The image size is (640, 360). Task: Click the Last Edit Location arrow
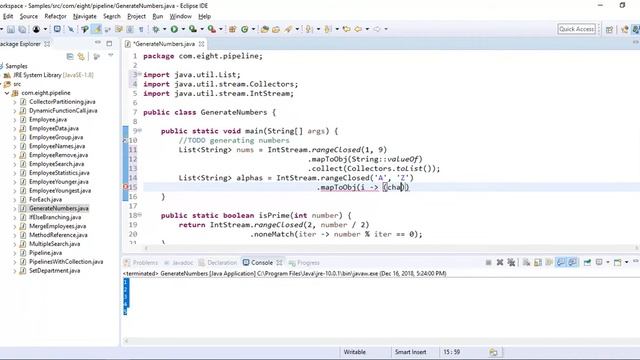347,29
